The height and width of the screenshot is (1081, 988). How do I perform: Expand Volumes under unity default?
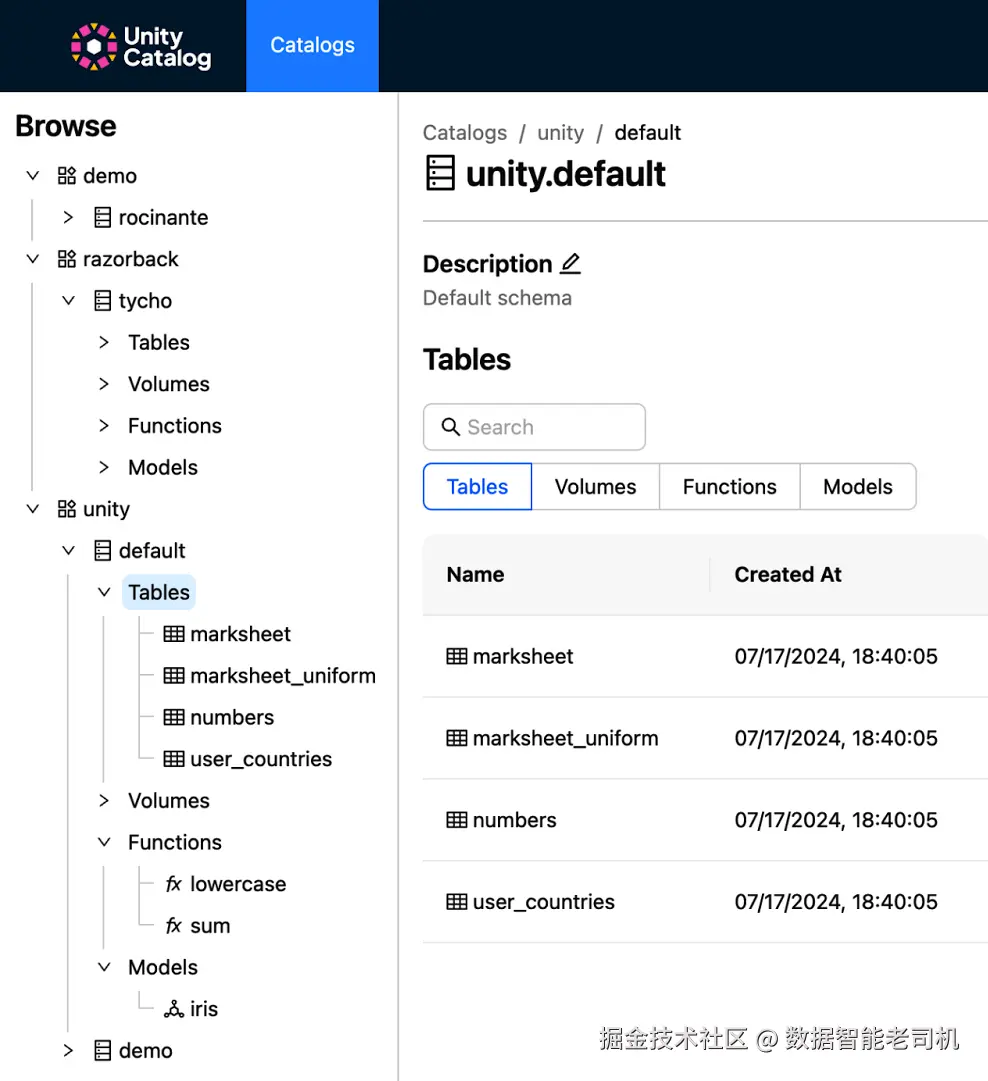[104, 801]
